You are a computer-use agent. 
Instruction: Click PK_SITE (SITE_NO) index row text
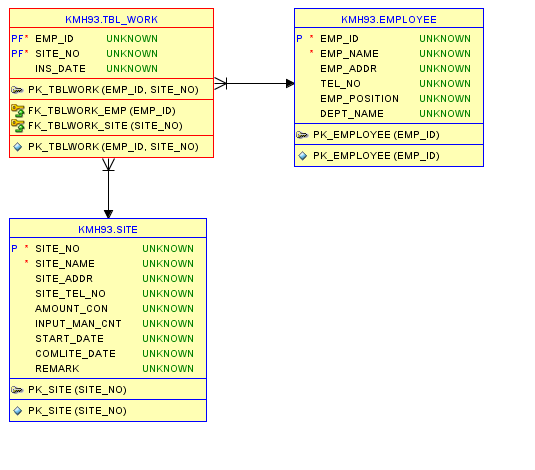pos(77,411)
